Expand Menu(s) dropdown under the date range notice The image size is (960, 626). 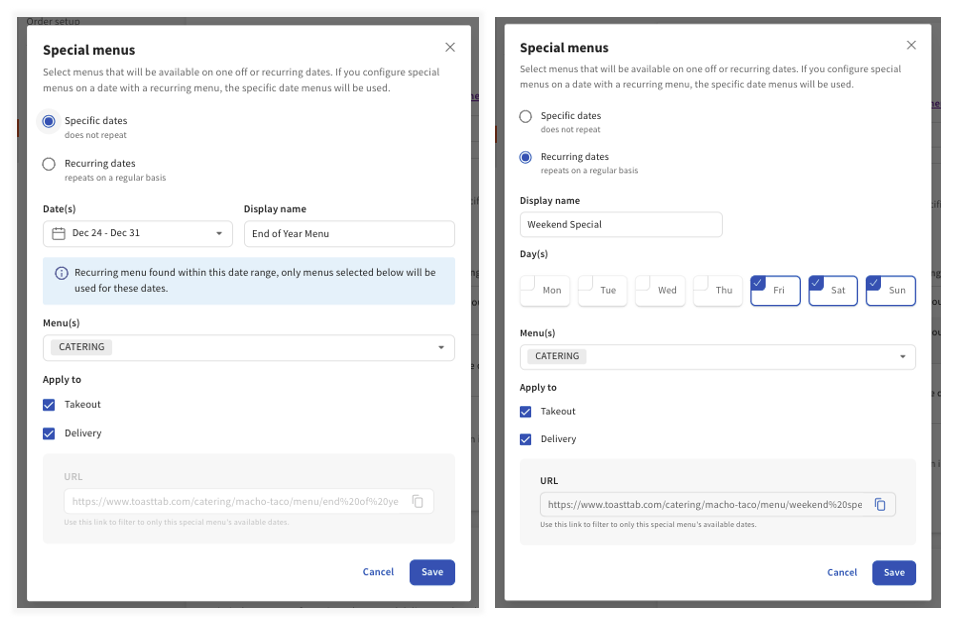248,347
